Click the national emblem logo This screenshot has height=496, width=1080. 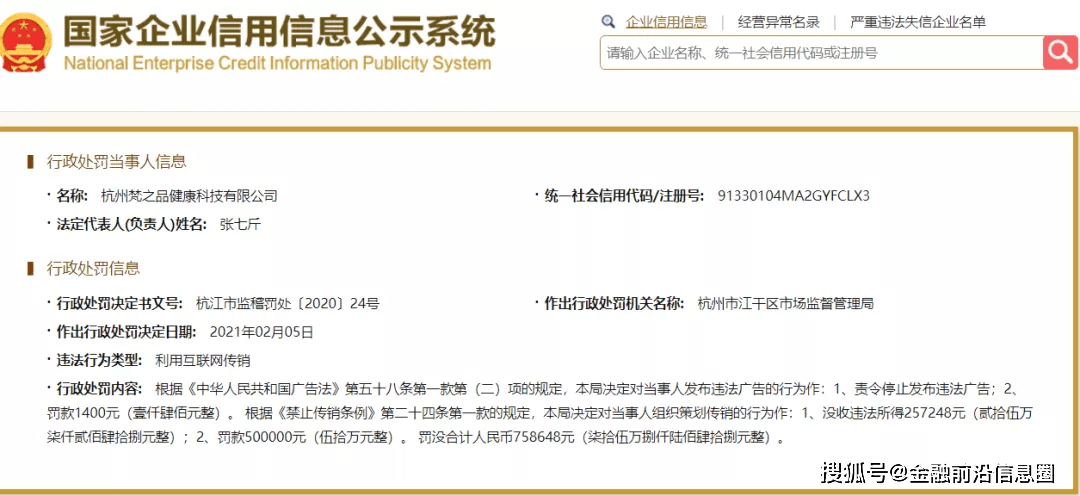pyautogui.click(x=26, y=43)
